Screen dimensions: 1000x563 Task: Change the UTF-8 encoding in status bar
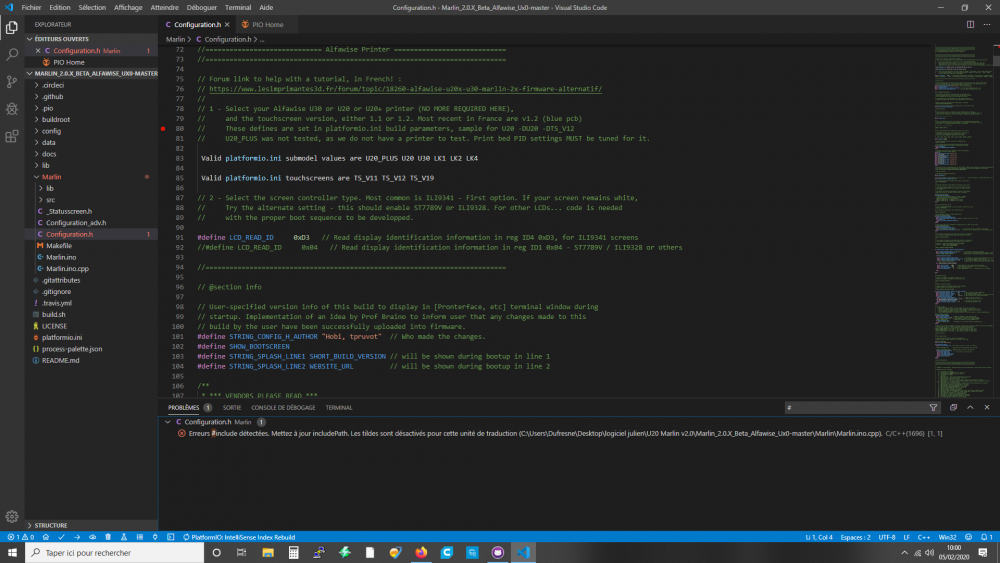(x=887, y=537)
